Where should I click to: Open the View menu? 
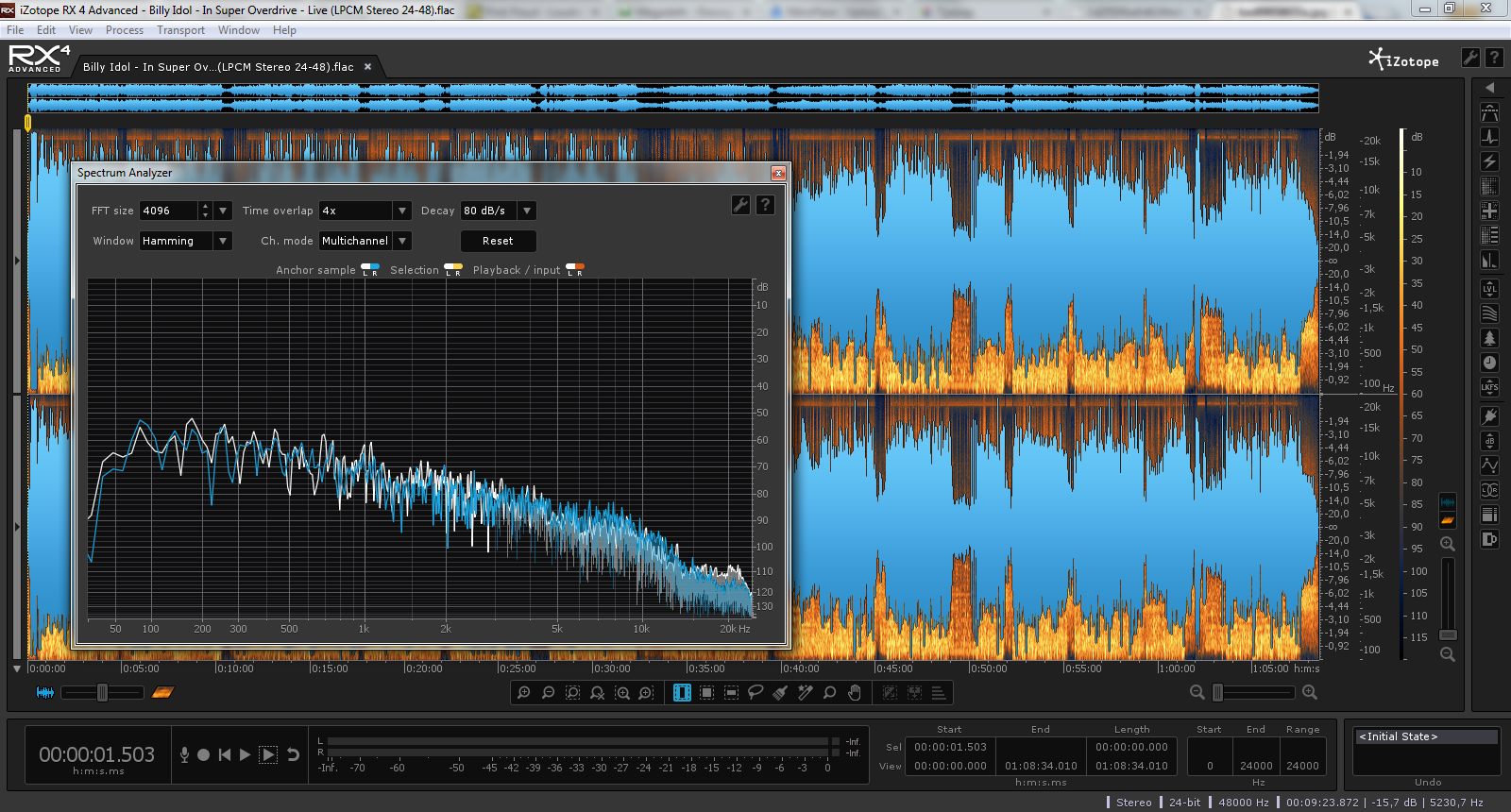click(80, 30)
